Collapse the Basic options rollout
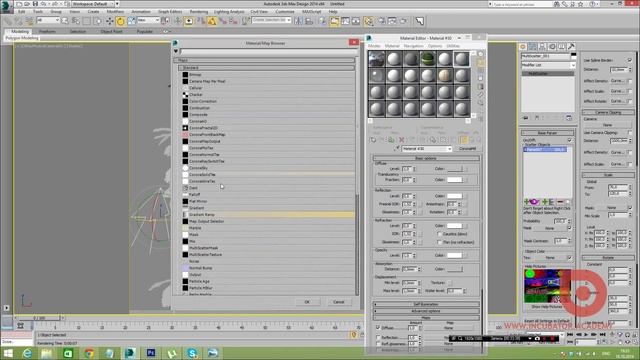The width and height of the screenshot is (640, 360). point(426,158)
